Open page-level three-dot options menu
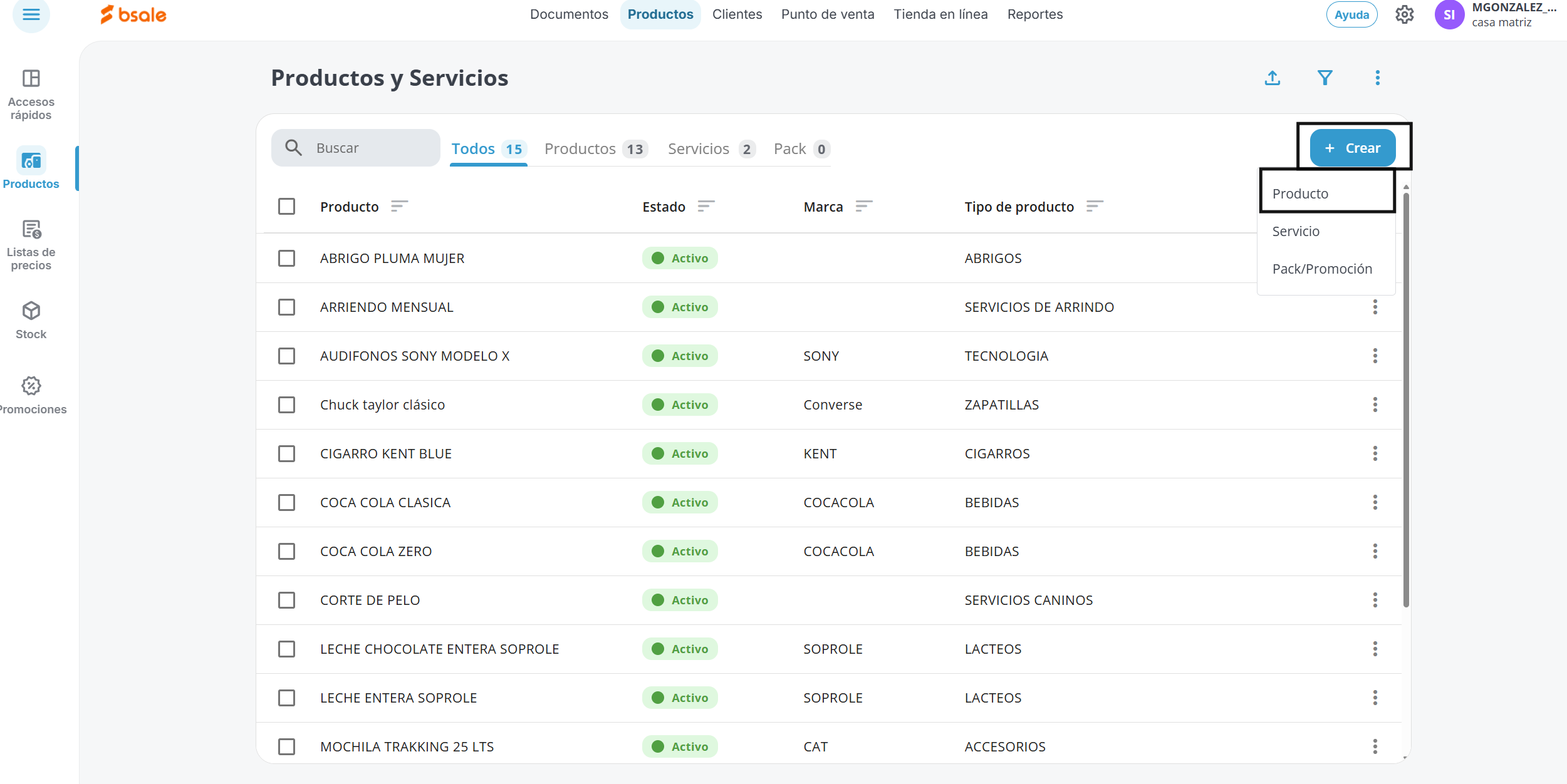 pyautogui.click(x=1377, y=78)
